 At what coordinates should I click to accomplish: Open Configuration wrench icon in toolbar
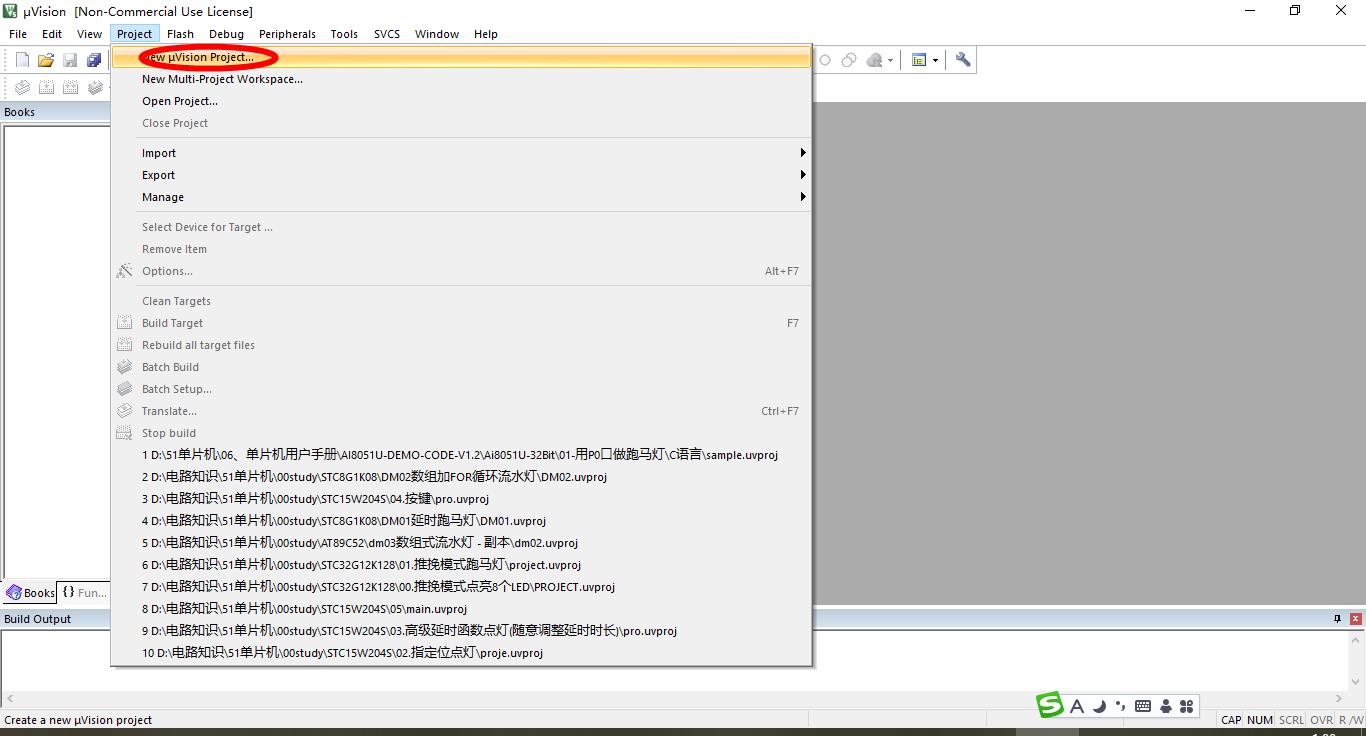coord(963,60)
